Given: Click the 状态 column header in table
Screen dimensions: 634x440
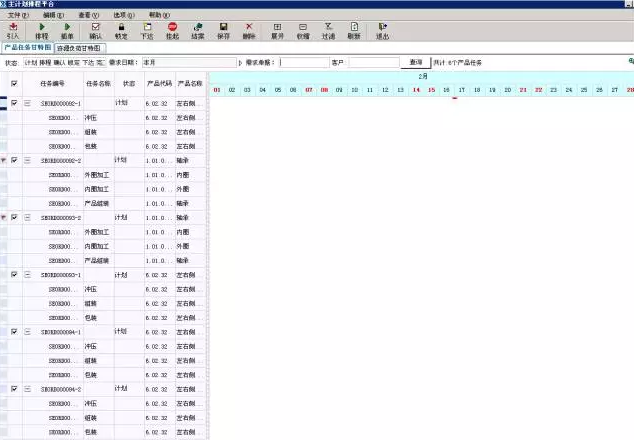Looking at the screenshot, I should pos(129,84).
